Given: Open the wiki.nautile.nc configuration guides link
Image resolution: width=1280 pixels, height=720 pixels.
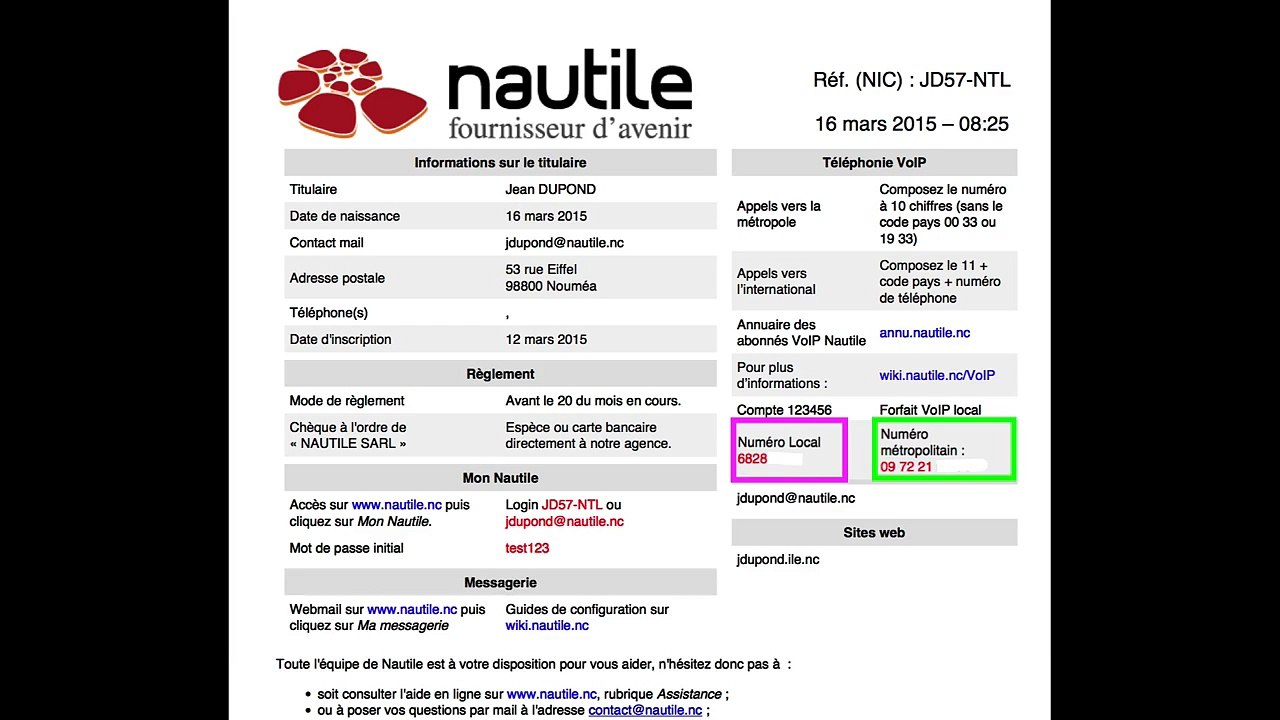Looking at the screenshot, I should [547, 625].
